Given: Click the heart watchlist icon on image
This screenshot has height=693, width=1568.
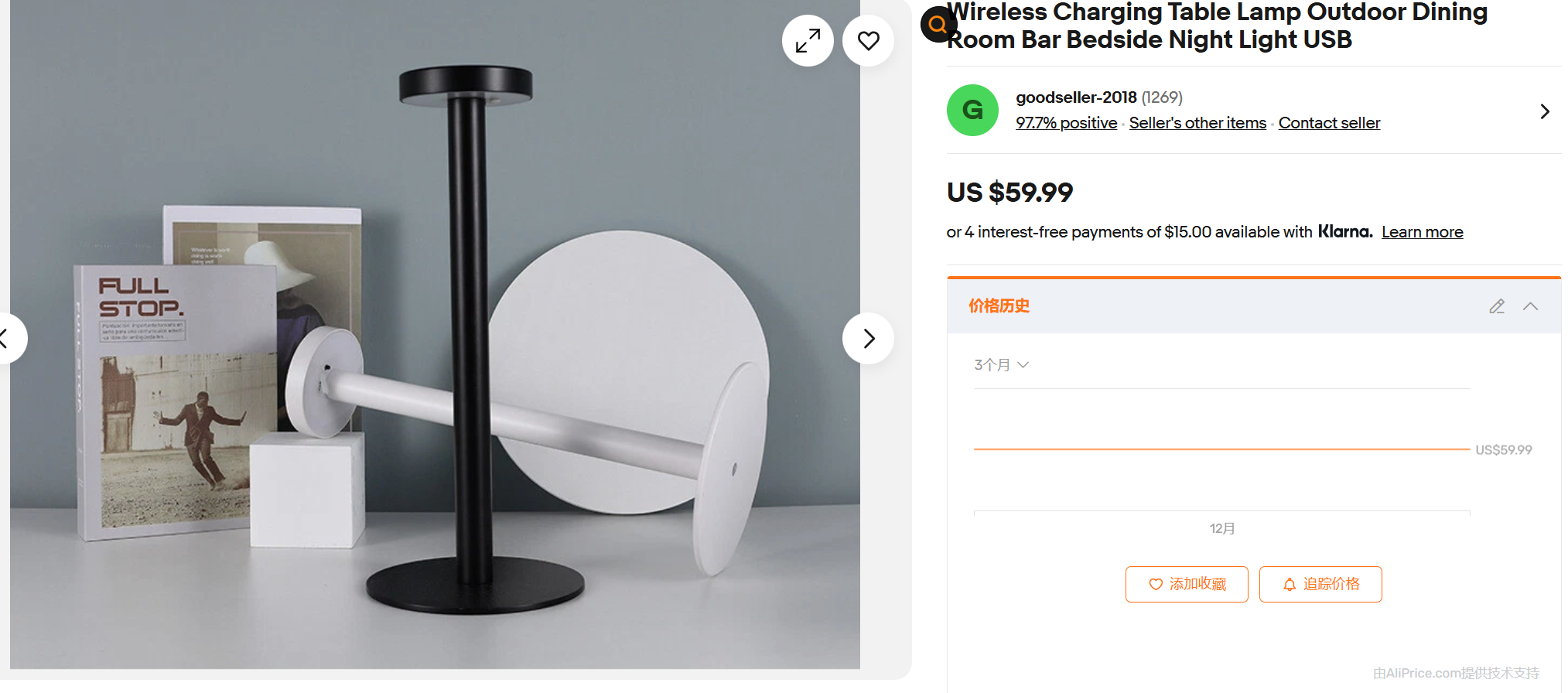Looking at the screenshot, I should tap(868, 41).
